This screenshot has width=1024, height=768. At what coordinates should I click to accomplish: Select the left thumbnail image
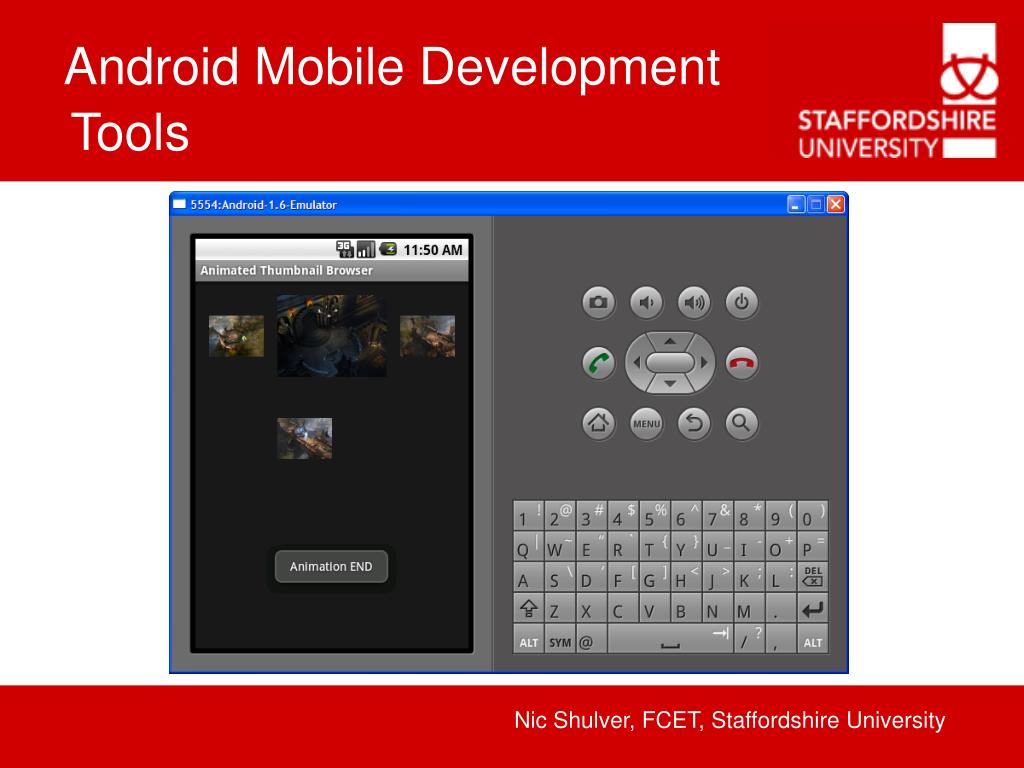click(236, 336)
